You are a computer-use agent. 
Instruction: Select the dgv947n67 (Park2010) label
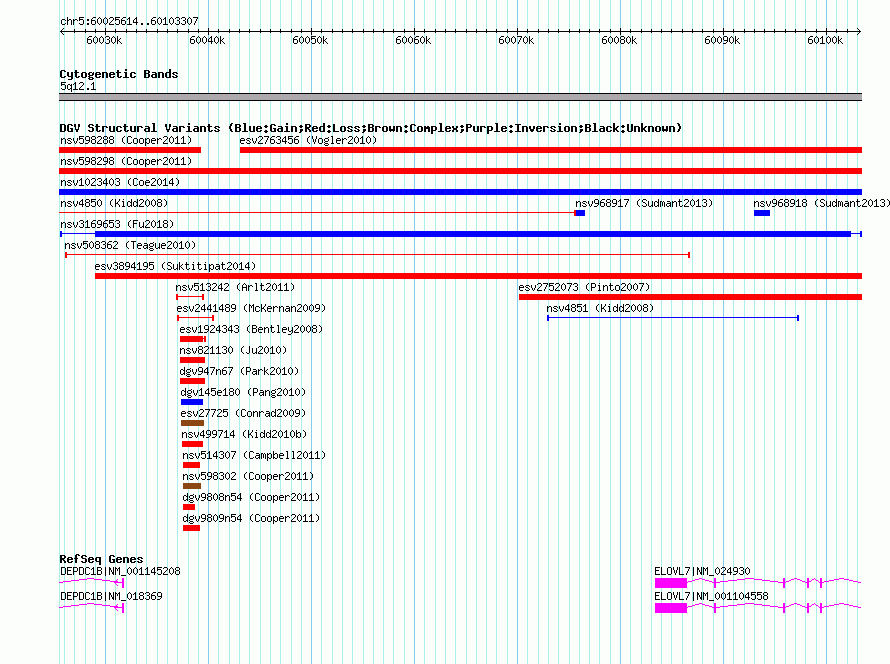[x=239, y=371]
